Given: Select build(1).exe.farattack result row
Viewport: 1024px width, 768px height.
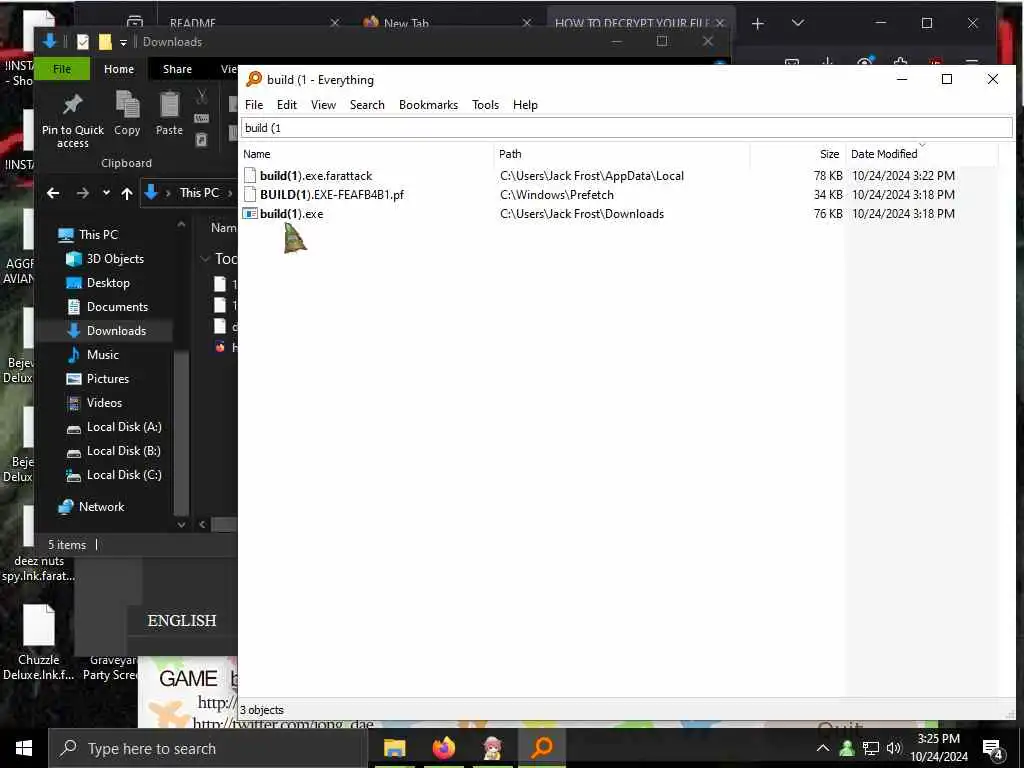Looking at the screenshot, I should [599, 176].
